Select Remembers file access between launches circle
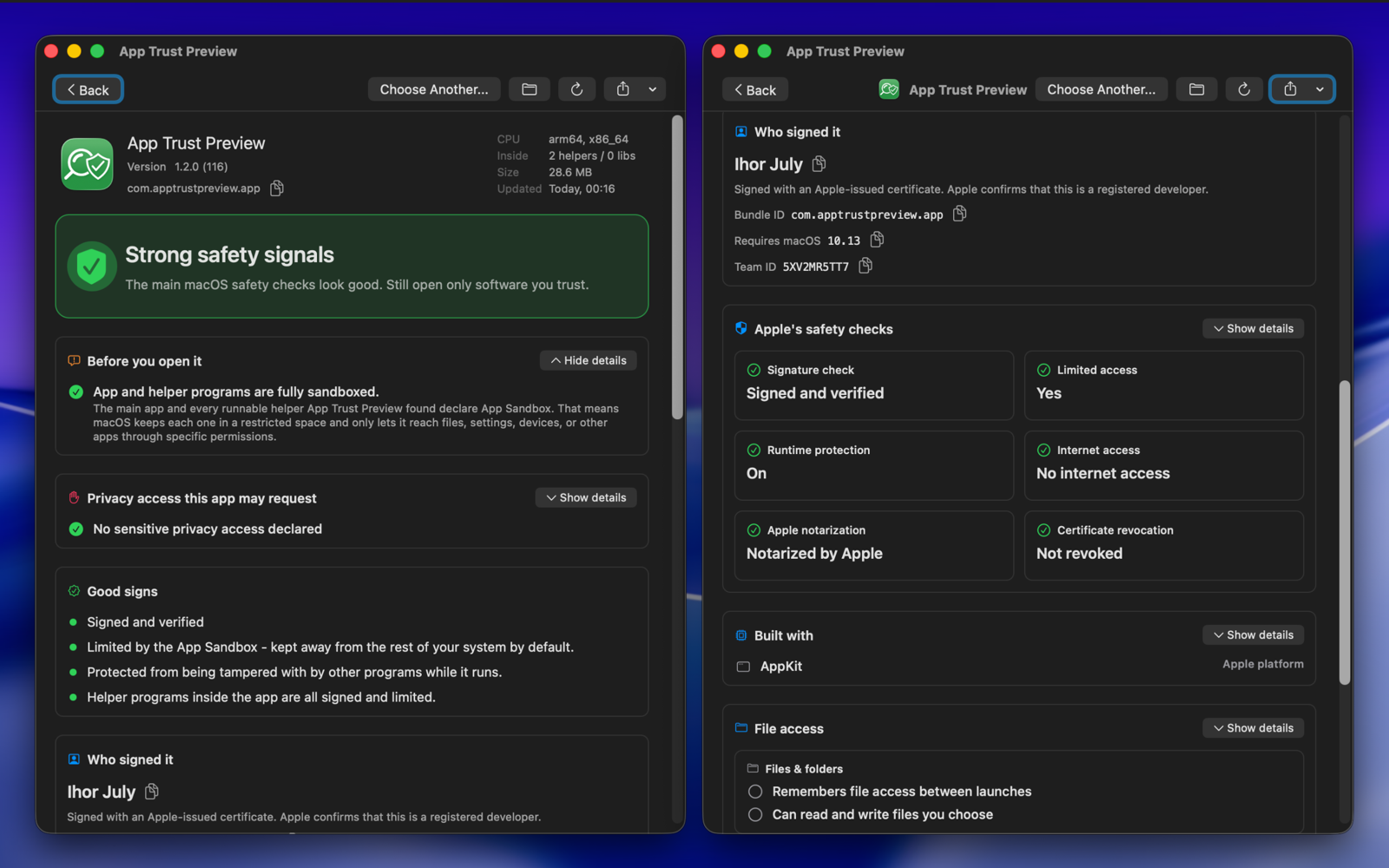1389x868 pixels. pos(755,792)
